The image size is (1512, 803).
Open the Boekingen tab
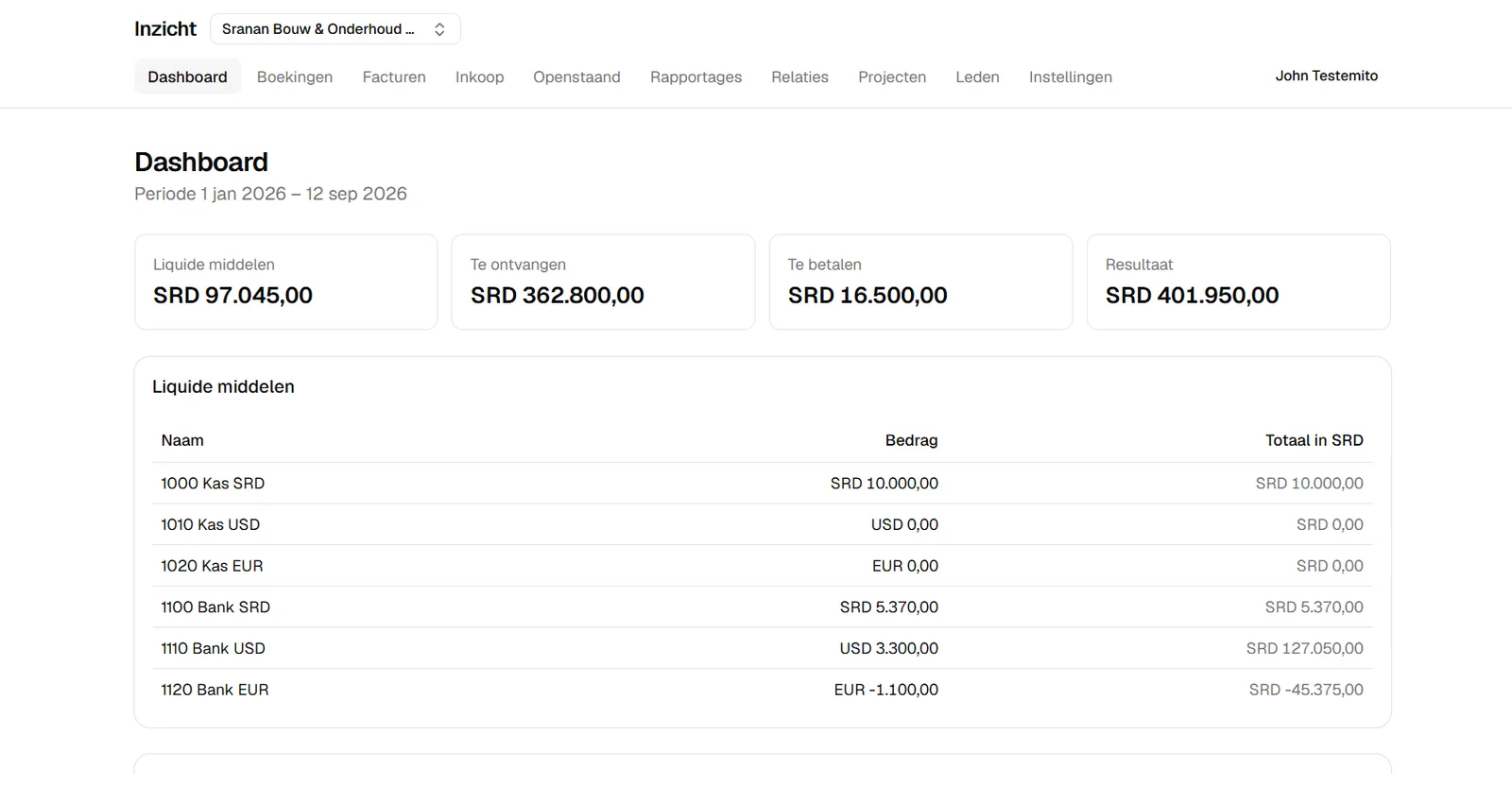tap(295, 77)
